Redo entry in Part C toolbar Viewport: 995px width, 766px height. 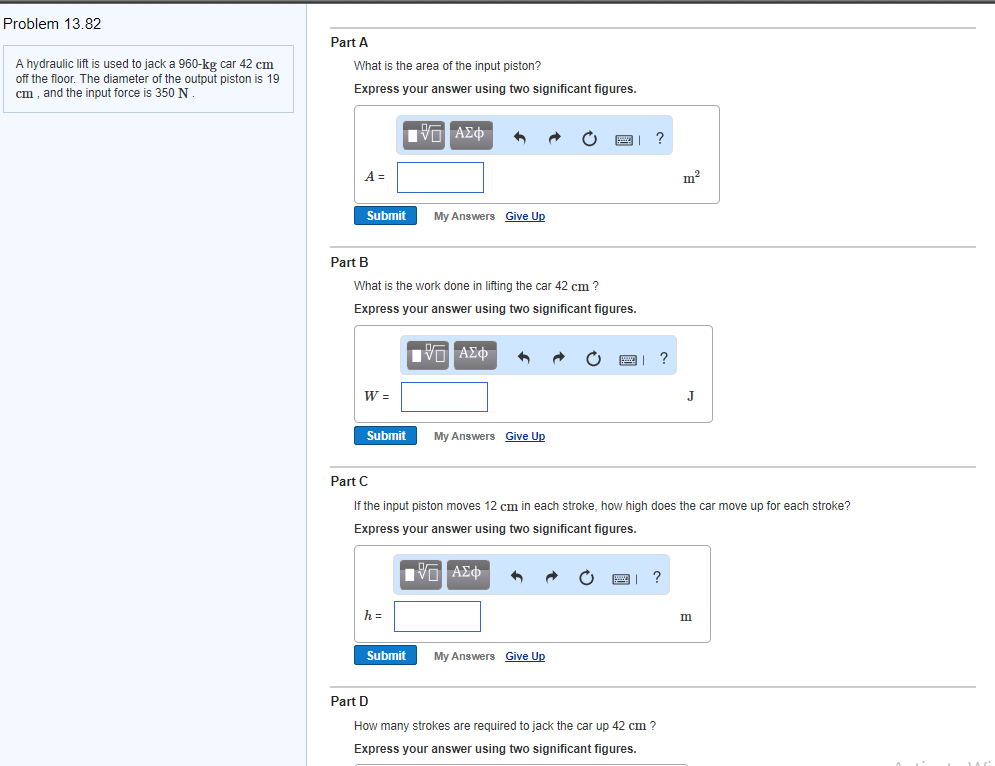point(551,577)
